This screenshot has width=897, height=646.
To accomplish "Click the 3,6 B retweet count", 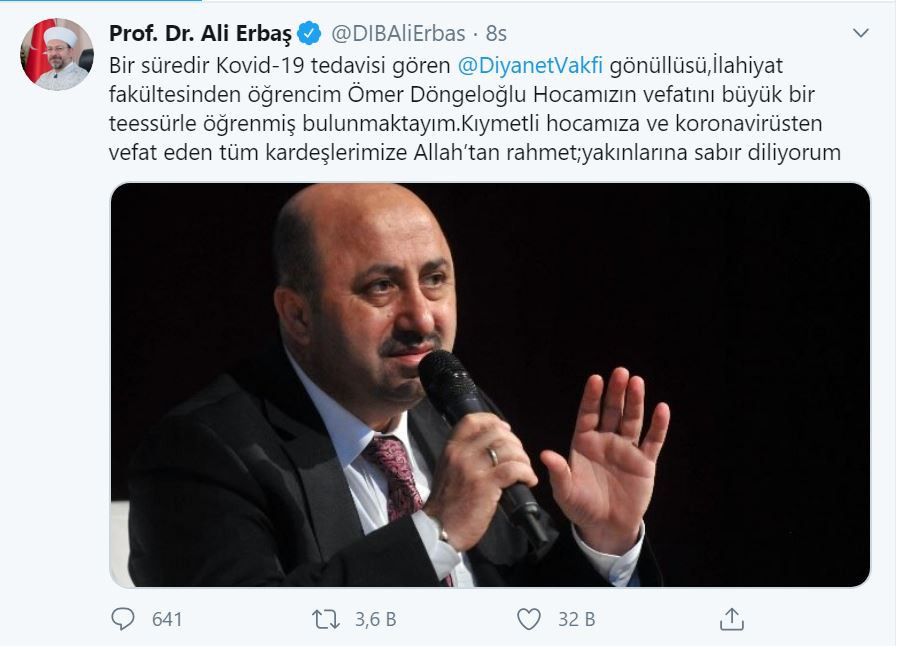I will click(x=375, y=620).
